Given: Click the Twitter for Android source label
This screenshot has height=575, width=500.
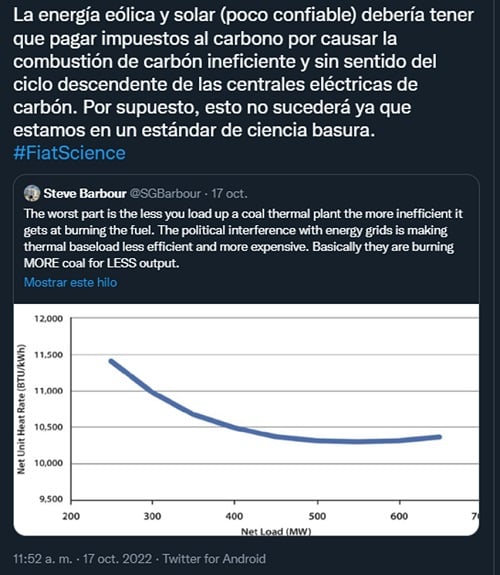Looking at the screenshot, I should click(214, 559).
